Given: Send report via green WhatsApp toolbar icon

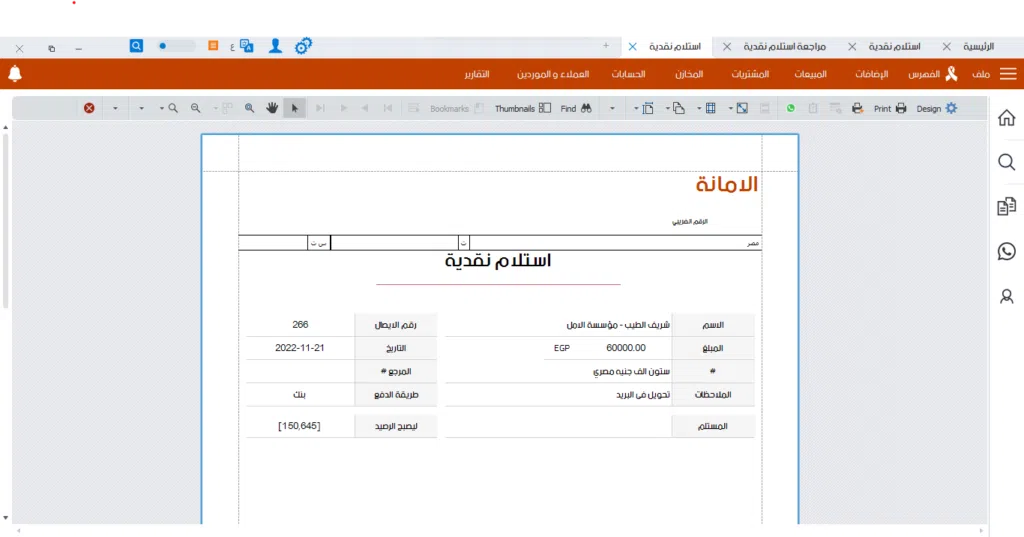Looking at the screenshot, I should click(x=790, y=108).
